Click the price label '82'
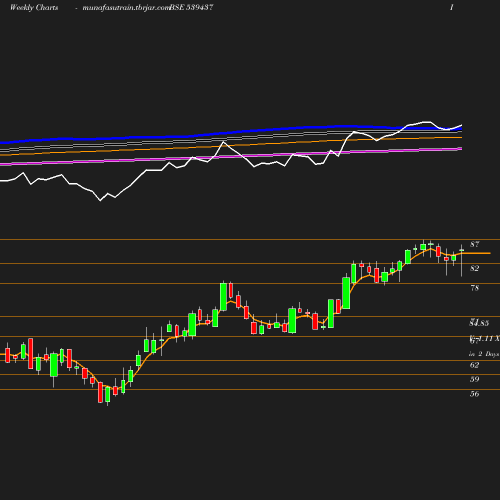Viewport: 500px width, 500px height. pos(475,268)
